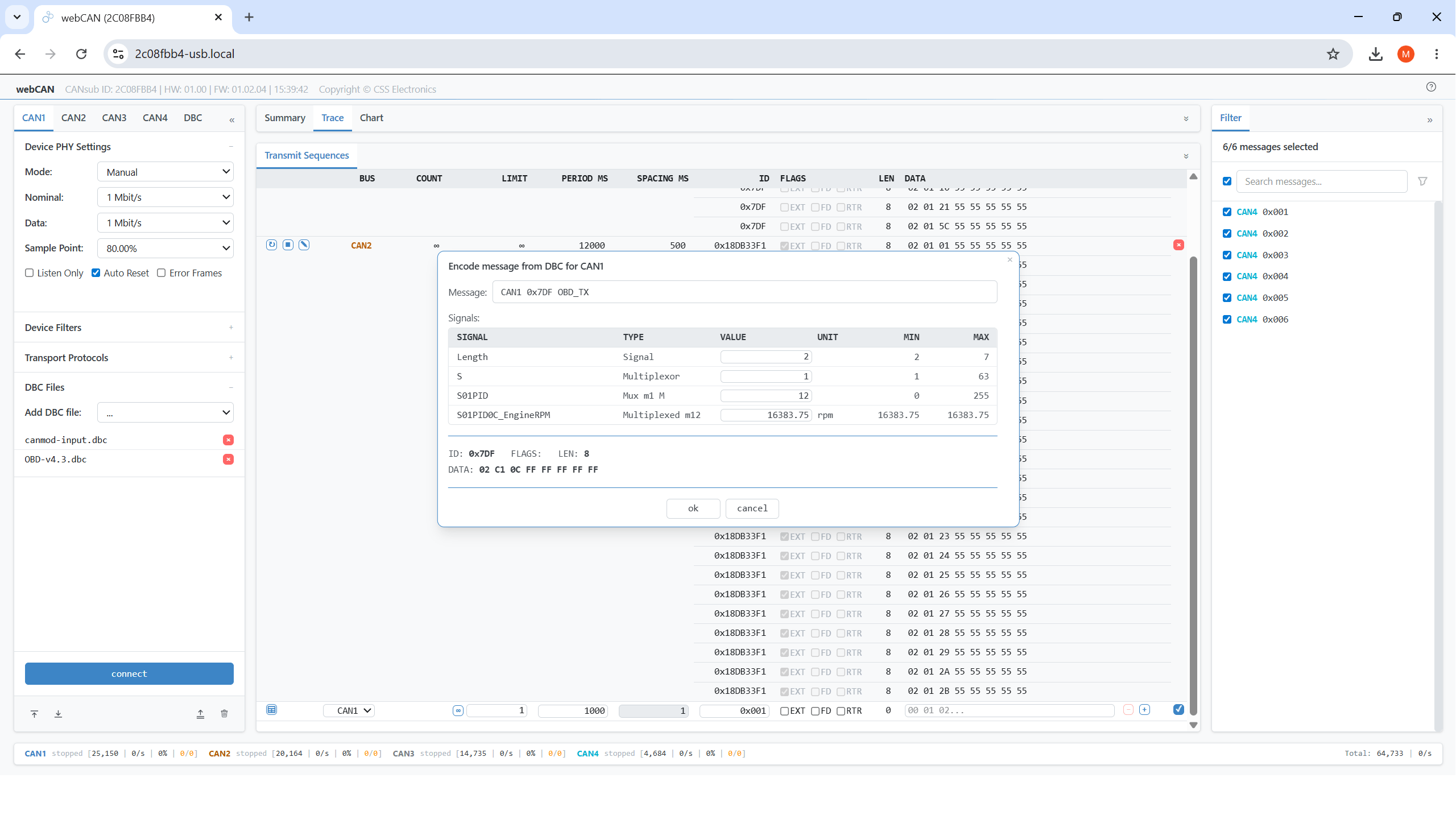This screenshot has height=819, width=1456.
Task: Close the Encode message dialog with the X
Action: [x=1010, y=260]
